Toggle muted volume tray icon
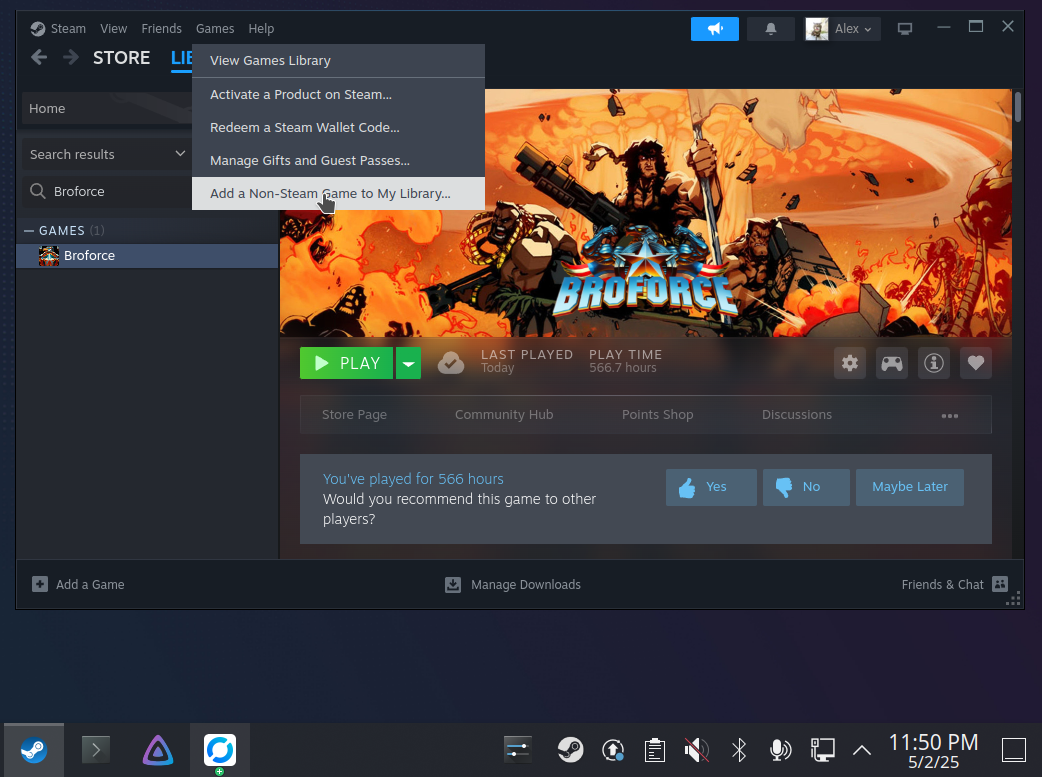This screenshot has width=1042, height=777. [x=696, y=750]
